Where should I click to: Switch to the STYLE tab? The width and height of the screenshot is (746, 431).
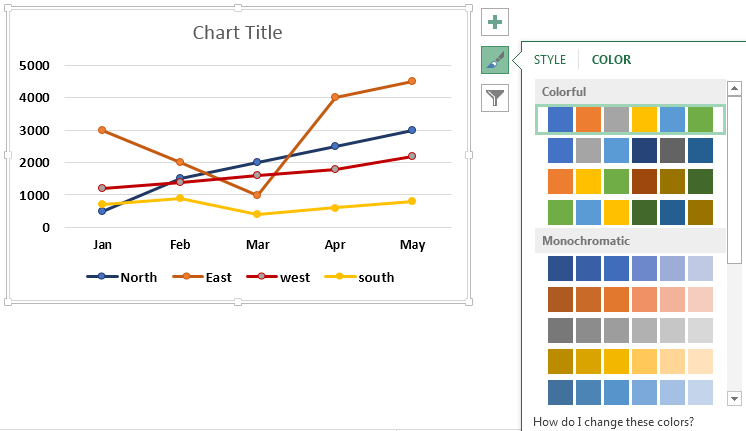pos(550,59)
